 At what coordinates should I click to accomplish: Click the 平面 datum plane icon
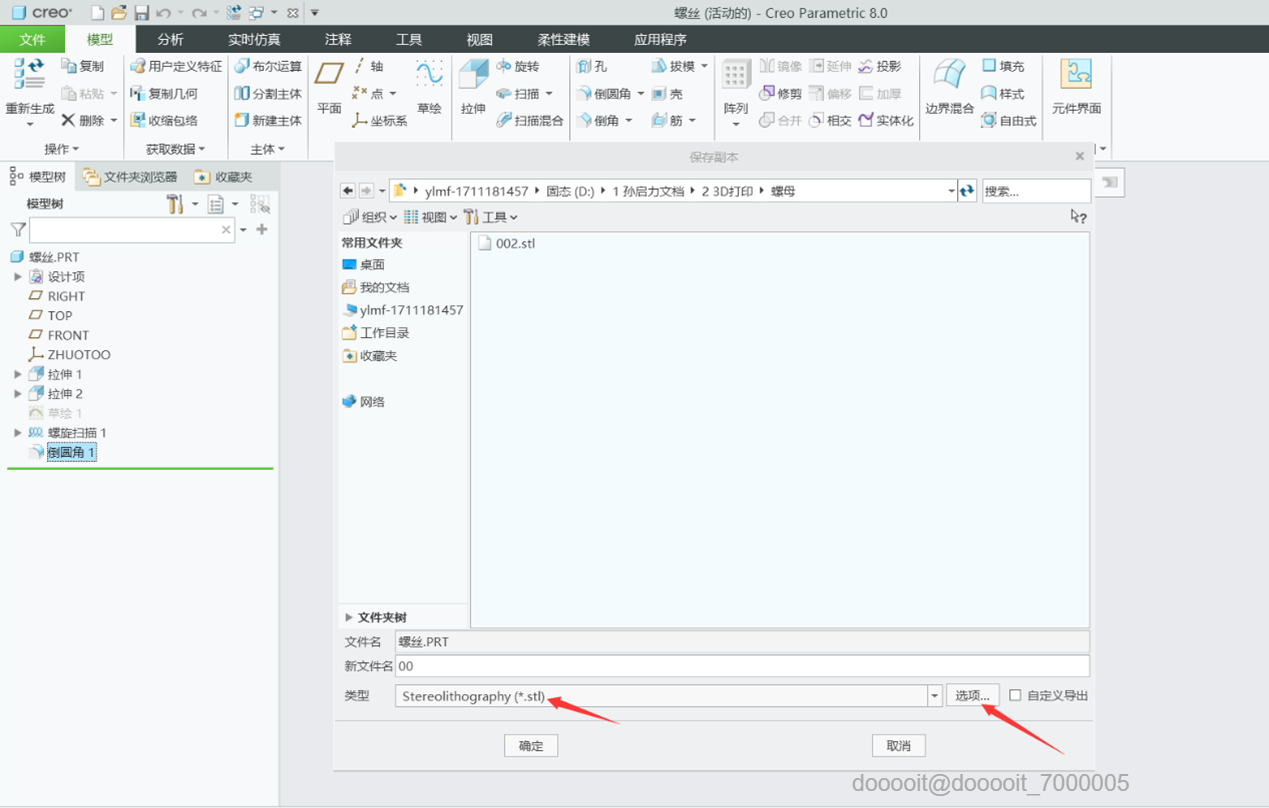329,74
